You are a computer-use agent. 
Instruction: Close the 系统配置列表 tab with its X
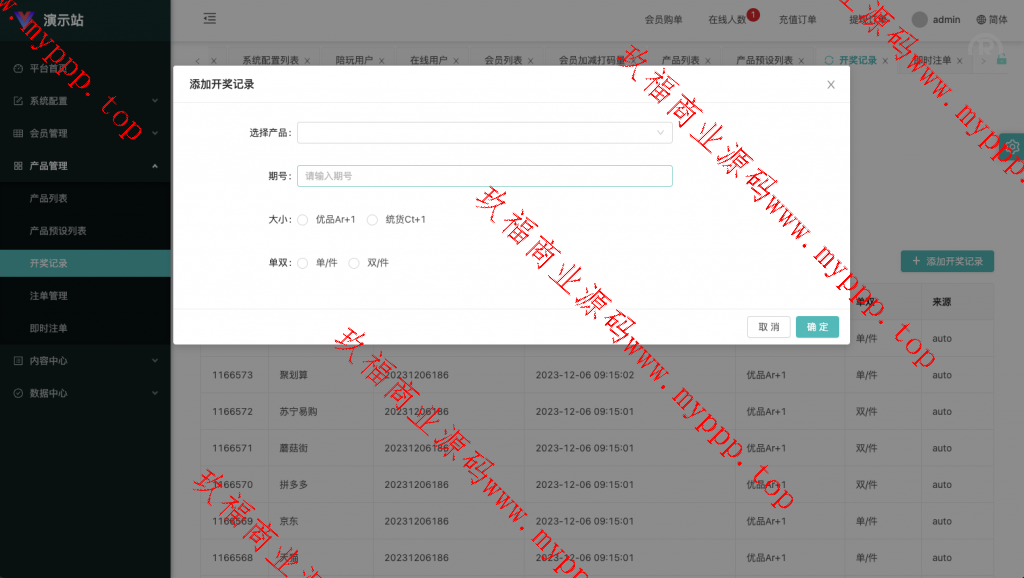click(307, 61)
